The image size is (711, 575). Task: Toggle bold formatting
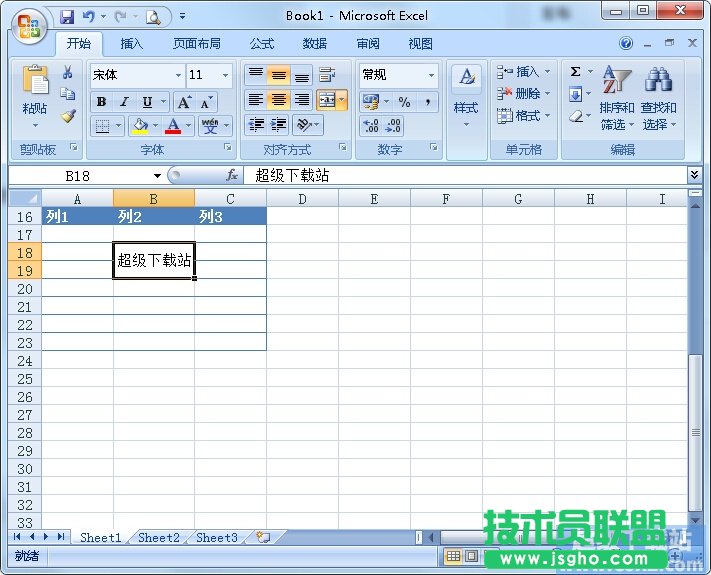pos(101,102)
